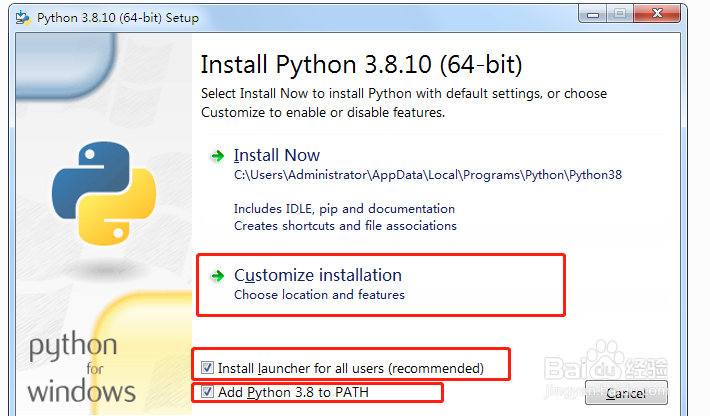The height and width of the screenshot is (416, 710).
Task: Toggle Install launcher for all users checkbox
Action: tap(207, 368)
